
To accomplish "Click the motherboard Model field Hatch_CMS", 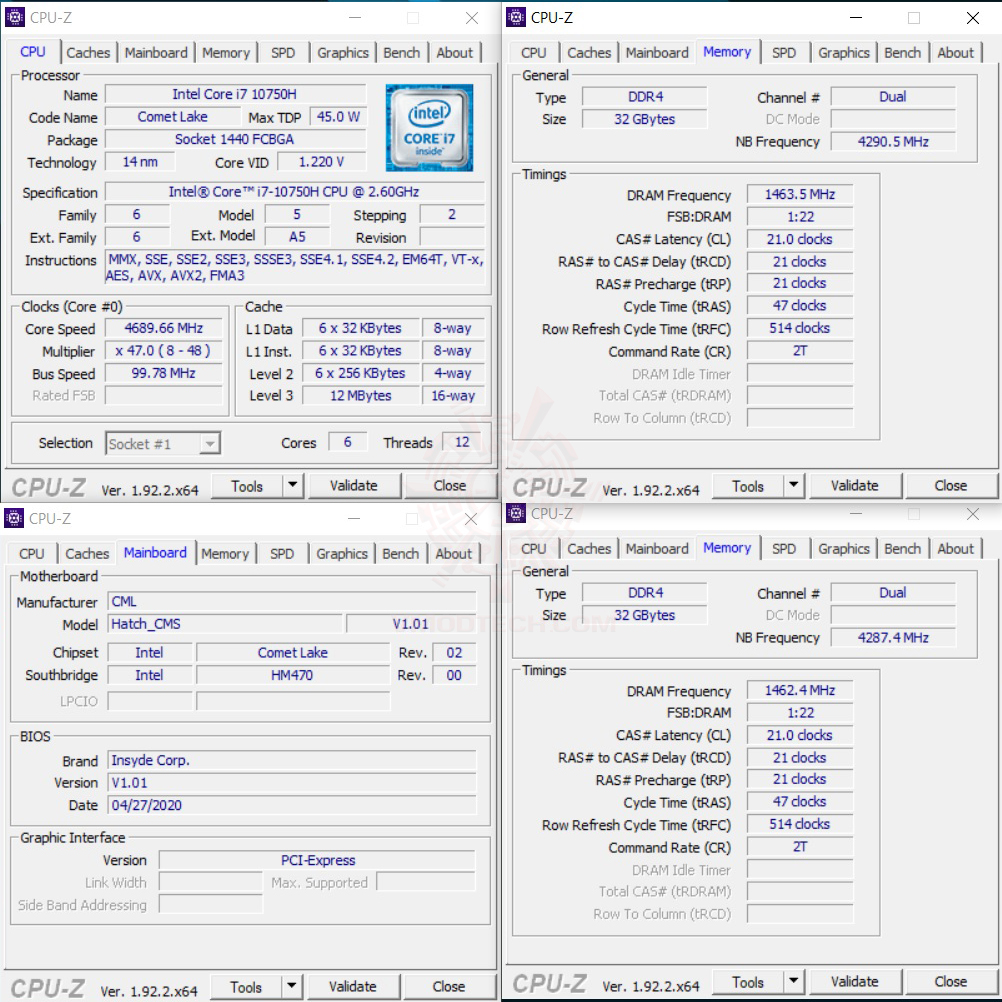I will [225, 624].
